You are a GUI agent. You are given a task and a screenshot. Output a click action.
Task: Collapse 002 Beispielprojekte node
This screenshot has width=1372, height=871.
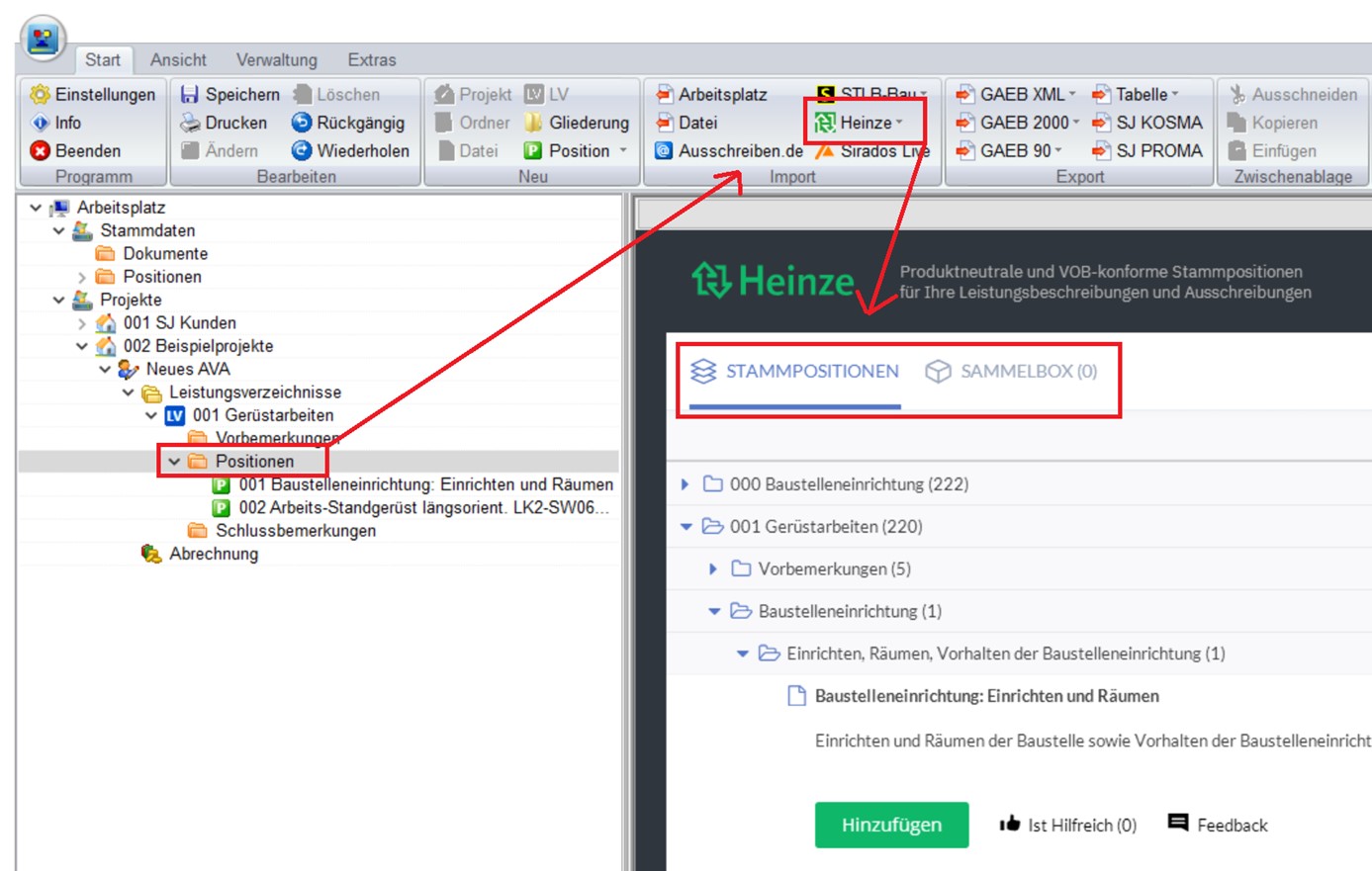[x=81, y=346]
